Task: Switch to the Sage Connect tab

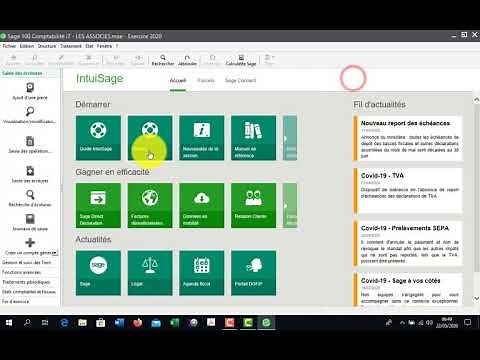Action: [x=240, y=80]
